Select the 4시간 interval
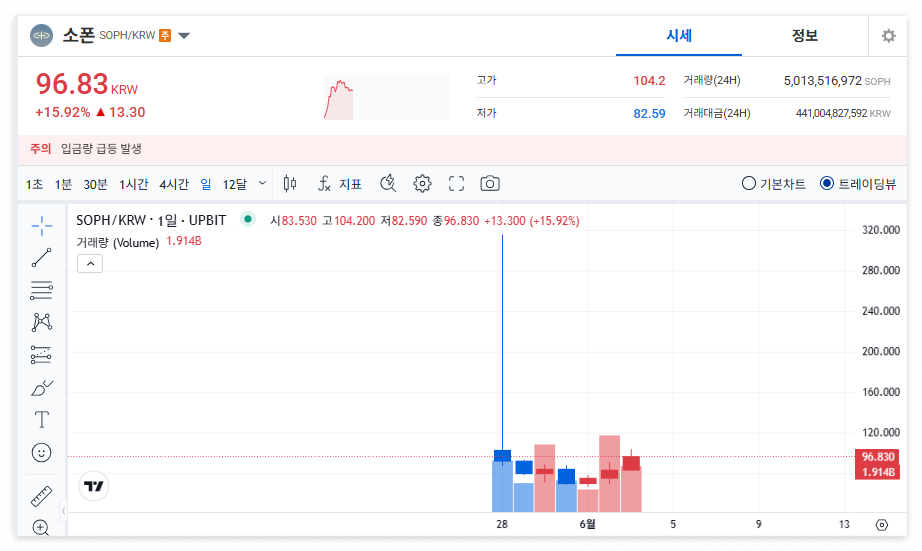Viewport: 922px width, 551px height. [x=174, y=185]
